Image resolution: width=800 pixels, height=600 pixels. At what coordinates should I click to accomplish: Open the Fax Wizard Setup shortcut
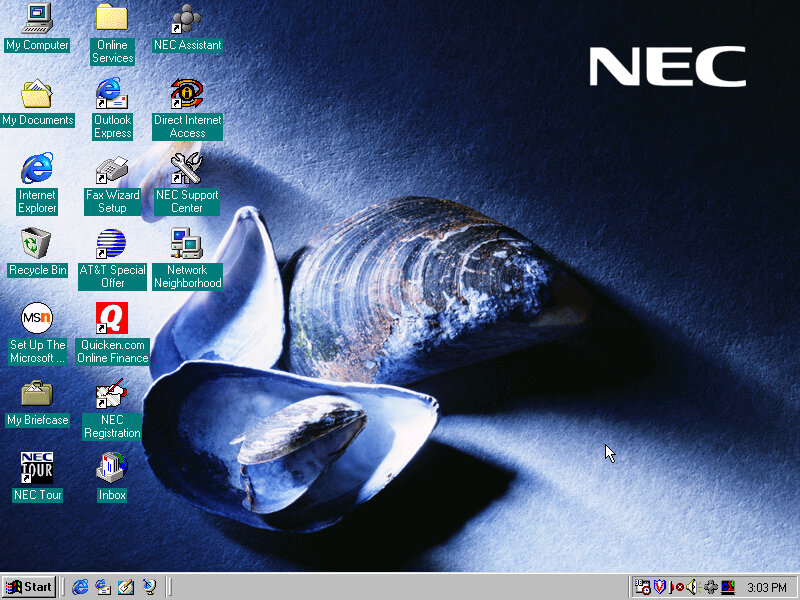coord(112,169)
